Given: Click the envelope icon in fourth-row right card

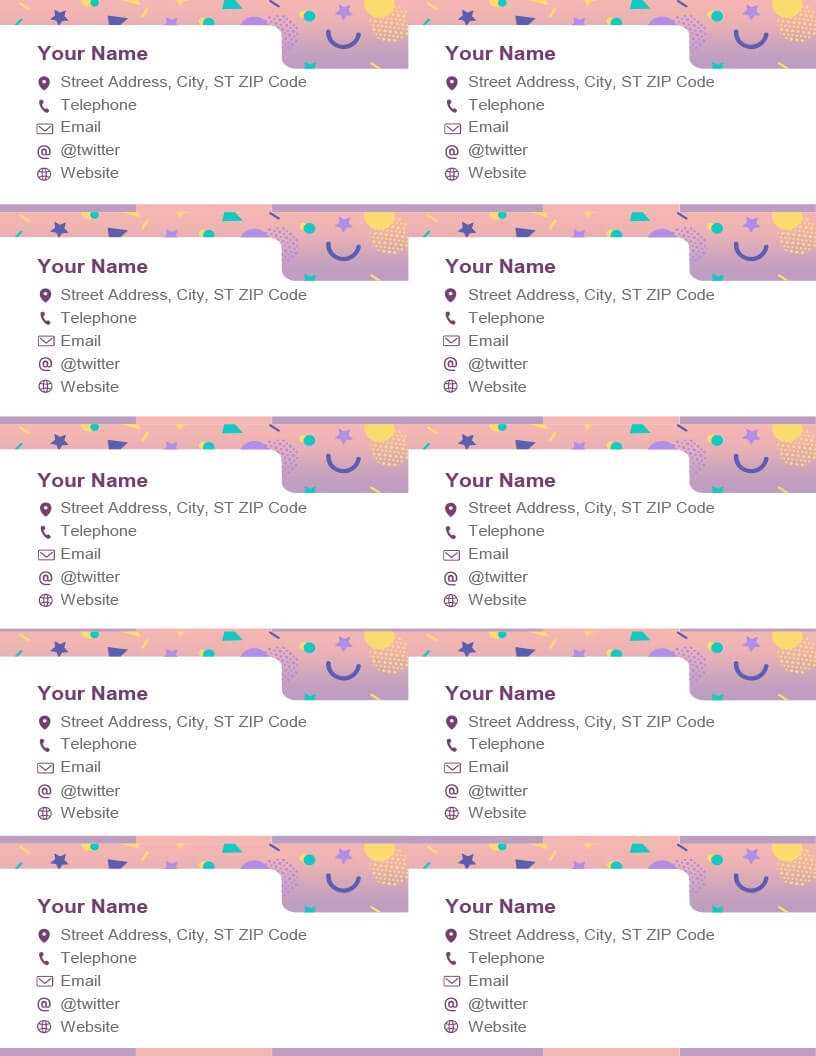Looking at the screenshot, I should pos(452,768).
